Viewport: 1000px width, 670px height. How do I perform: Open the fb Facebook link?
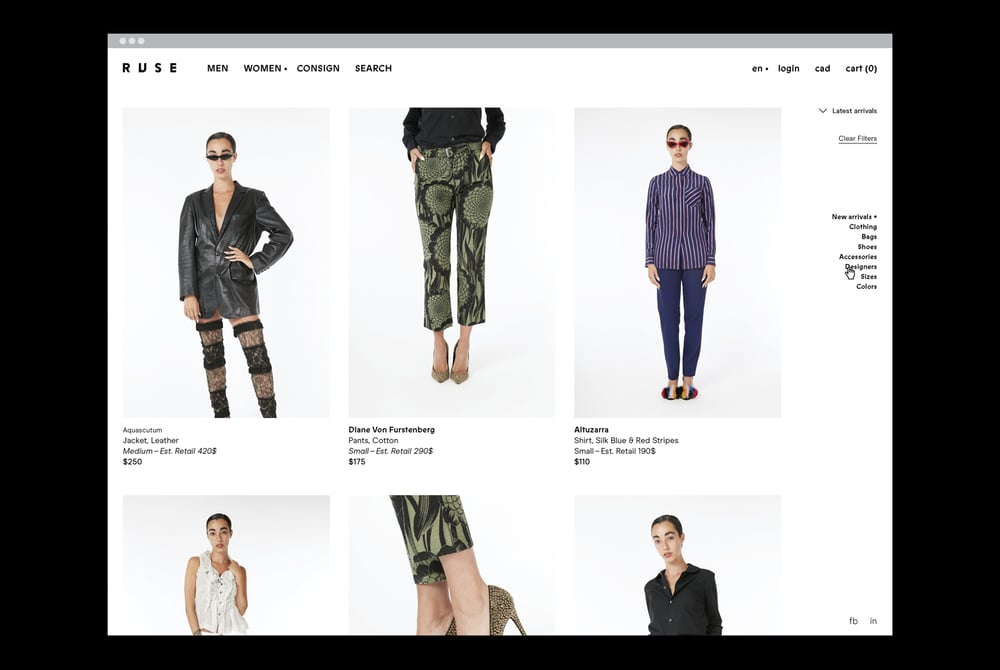[x=853, y=621]
